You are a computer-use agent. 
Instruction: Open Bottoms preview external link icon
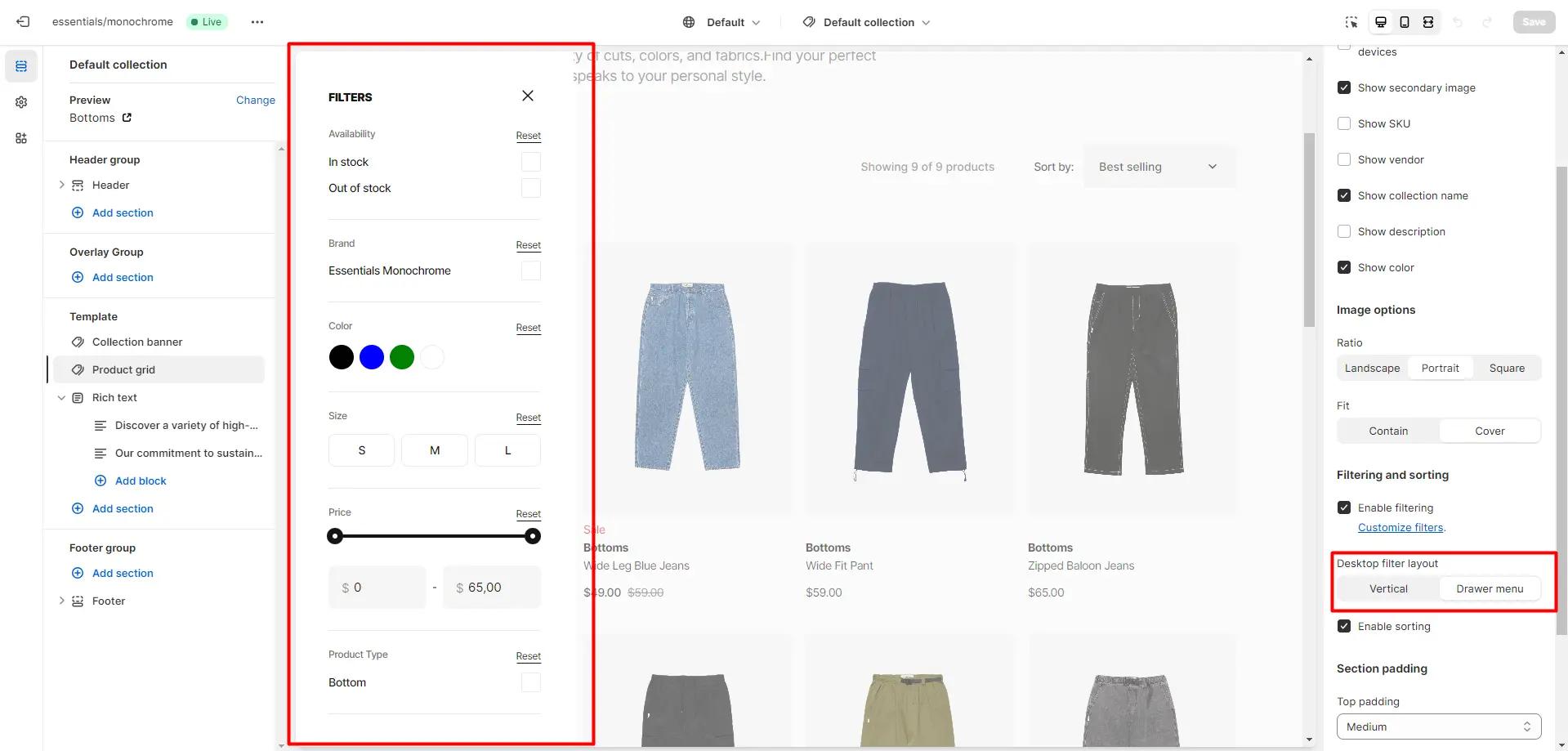click(x=127, y=118)
